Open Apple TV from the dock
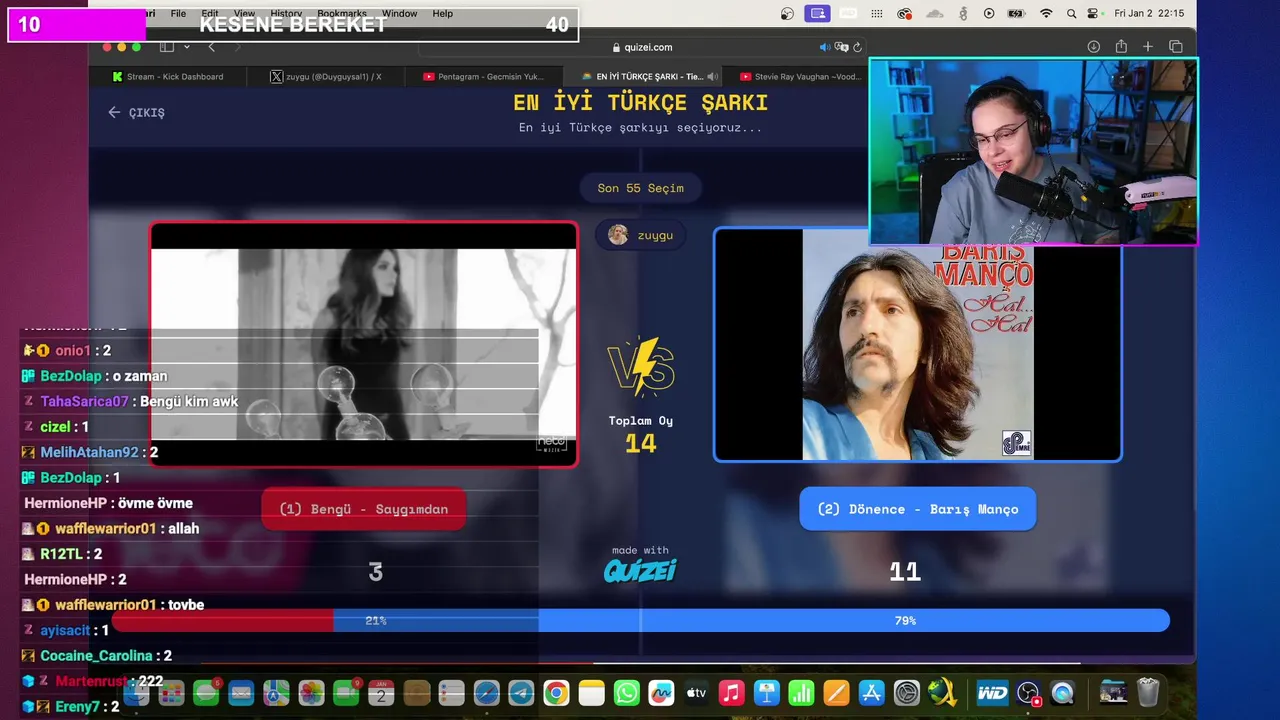Screen dimensions: 1280x720 click(x=697, y=693)
